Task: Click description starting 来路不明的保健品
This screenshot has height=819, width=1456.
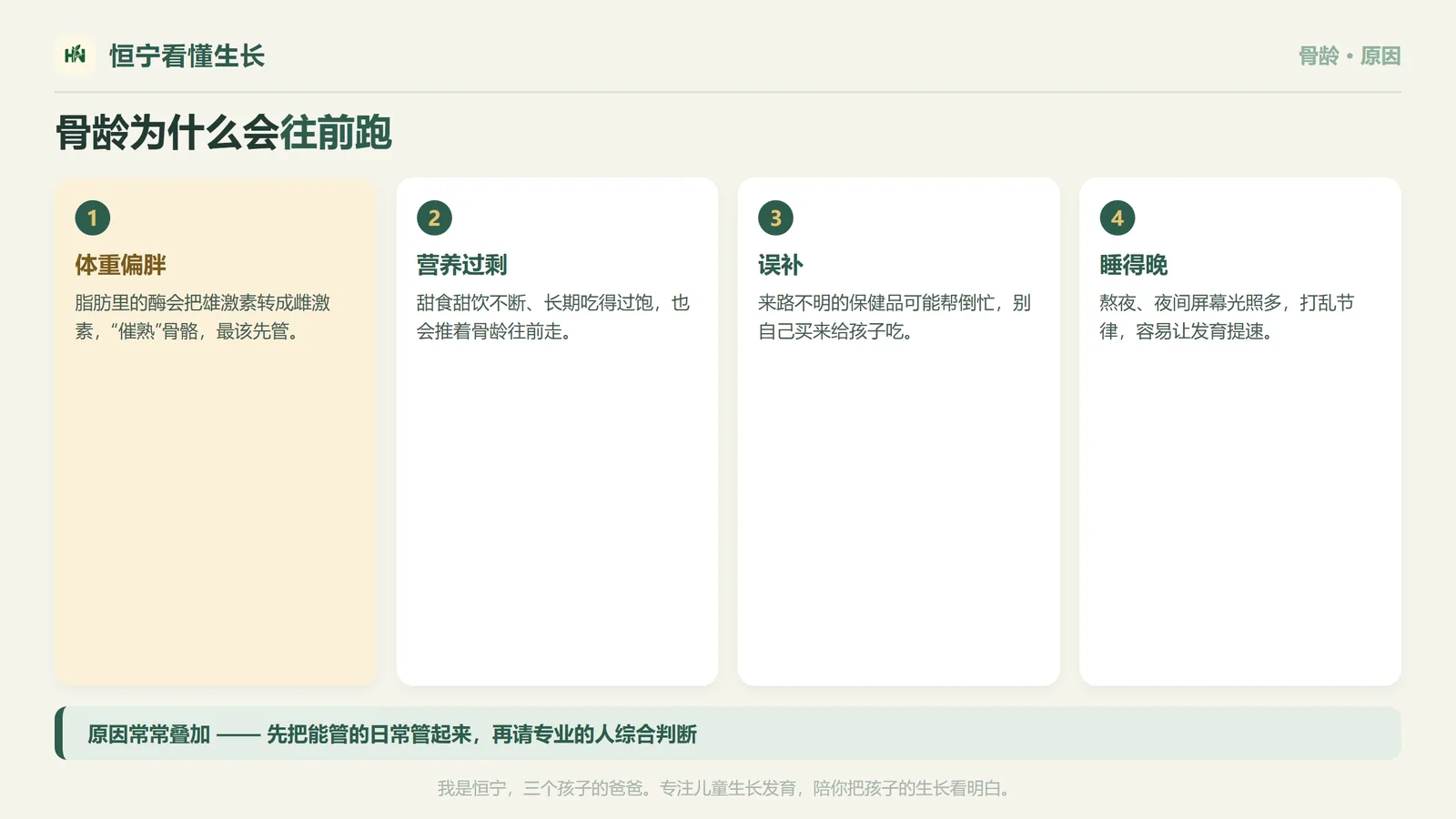Action: click(895, 317)
